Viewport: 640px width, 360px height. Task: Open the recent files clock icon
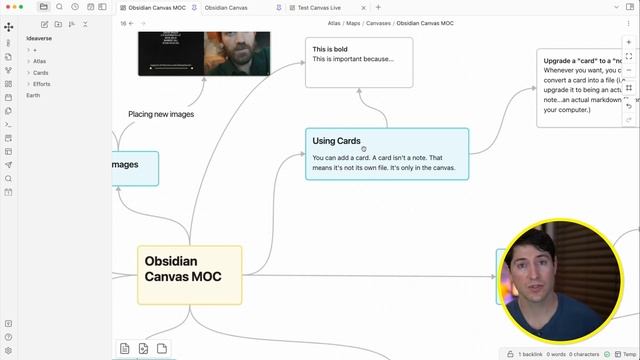tap(75, 7)
